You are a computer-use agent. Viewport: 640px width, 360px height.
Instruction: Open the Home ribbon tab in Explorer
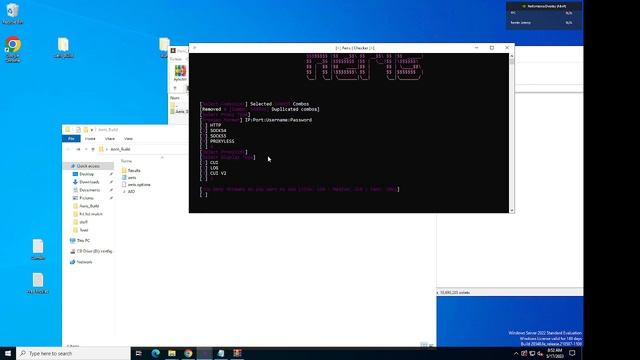pos(90,139)
